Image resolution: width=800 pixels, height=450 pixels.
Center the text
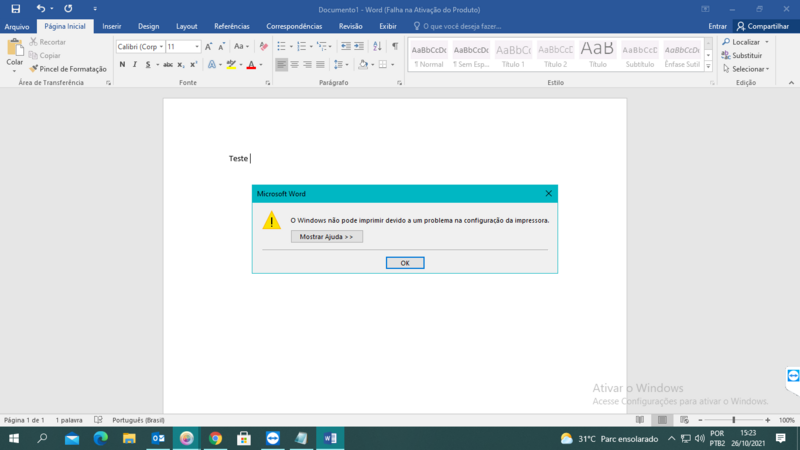294,64
